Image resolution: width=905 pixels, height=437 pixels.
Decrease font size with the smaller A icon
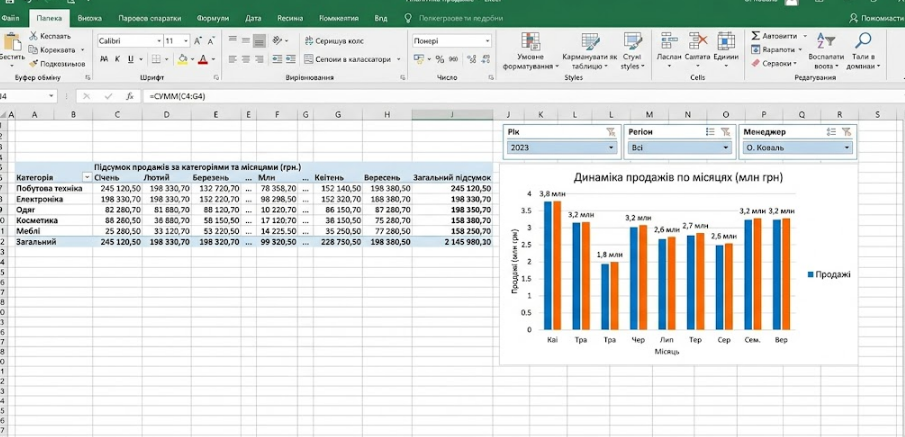[x=211, y=41]
